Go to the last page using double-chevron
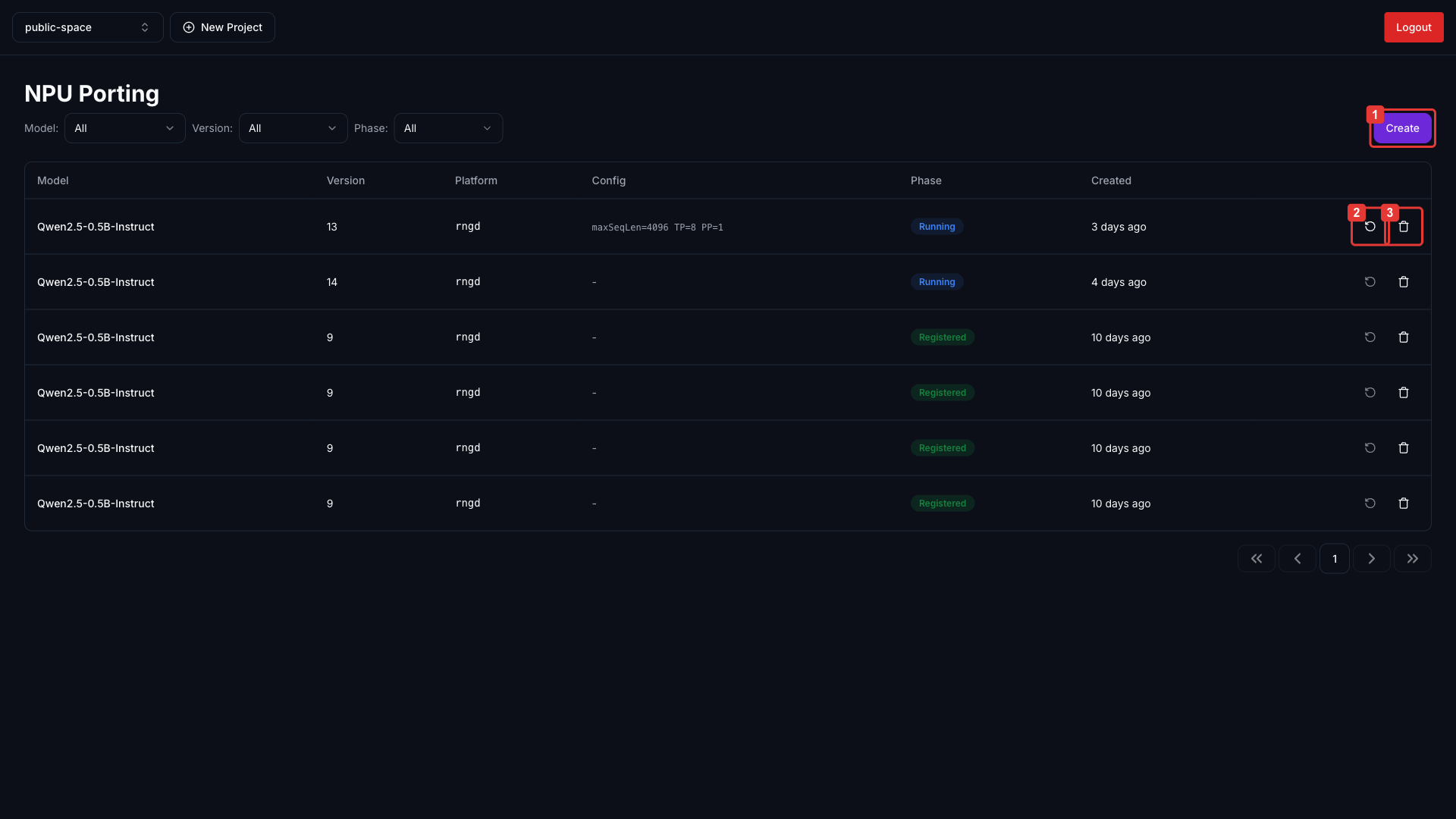Viewport: 1456px width, 819px height. [x=1412, y=559]
